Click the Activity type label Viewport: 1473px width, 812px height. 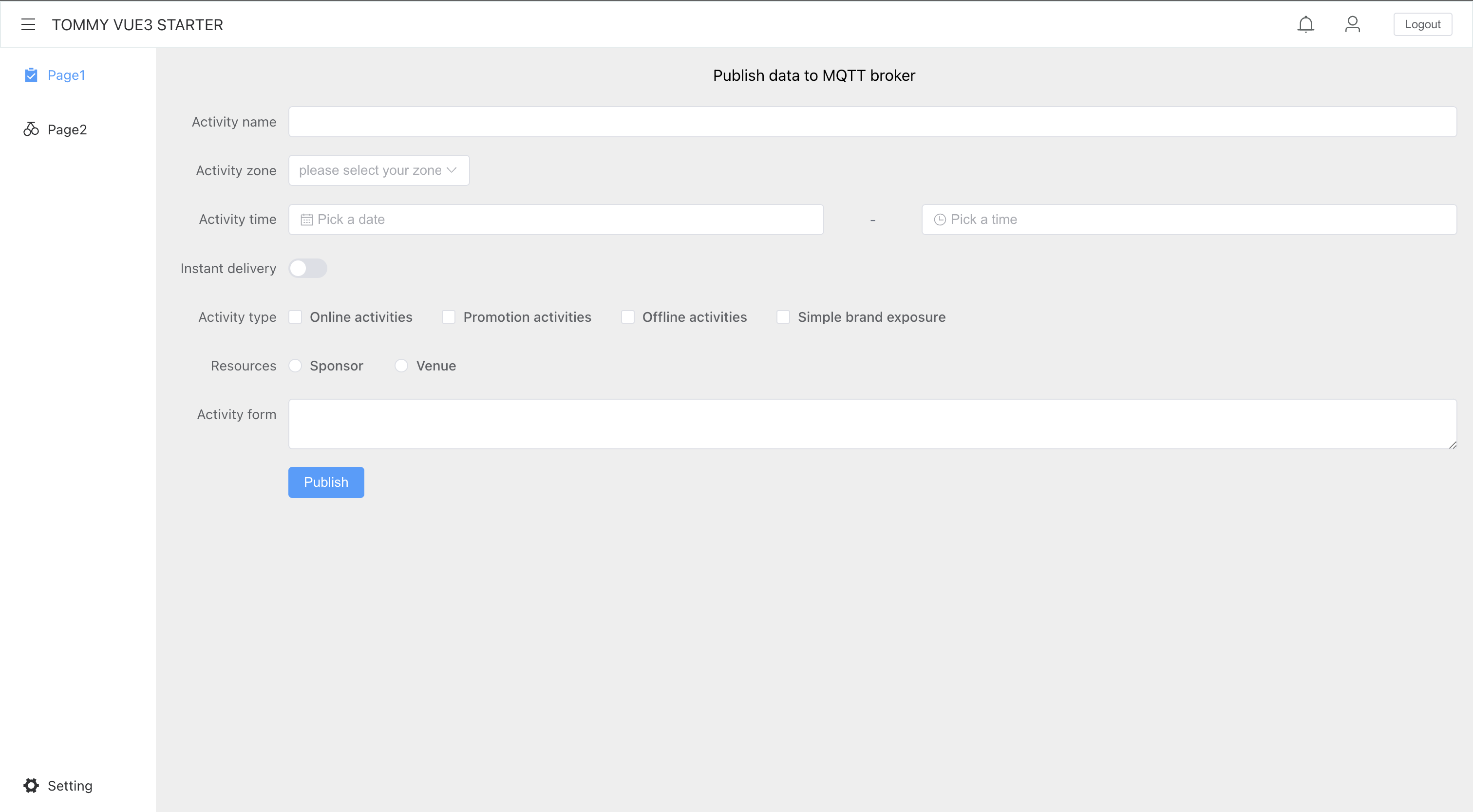[237, 317]
